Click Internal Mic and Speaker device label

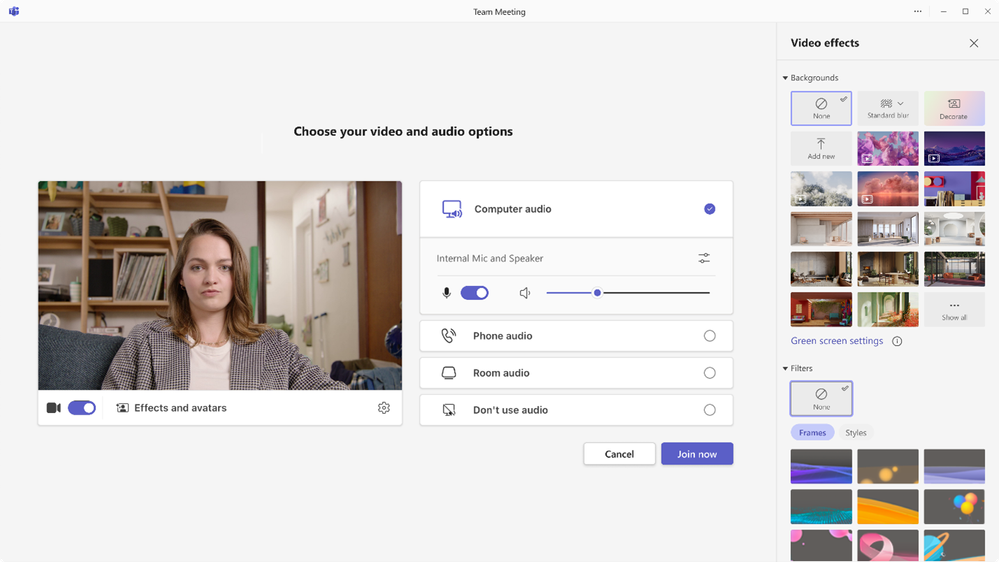[x=490, y=258]
